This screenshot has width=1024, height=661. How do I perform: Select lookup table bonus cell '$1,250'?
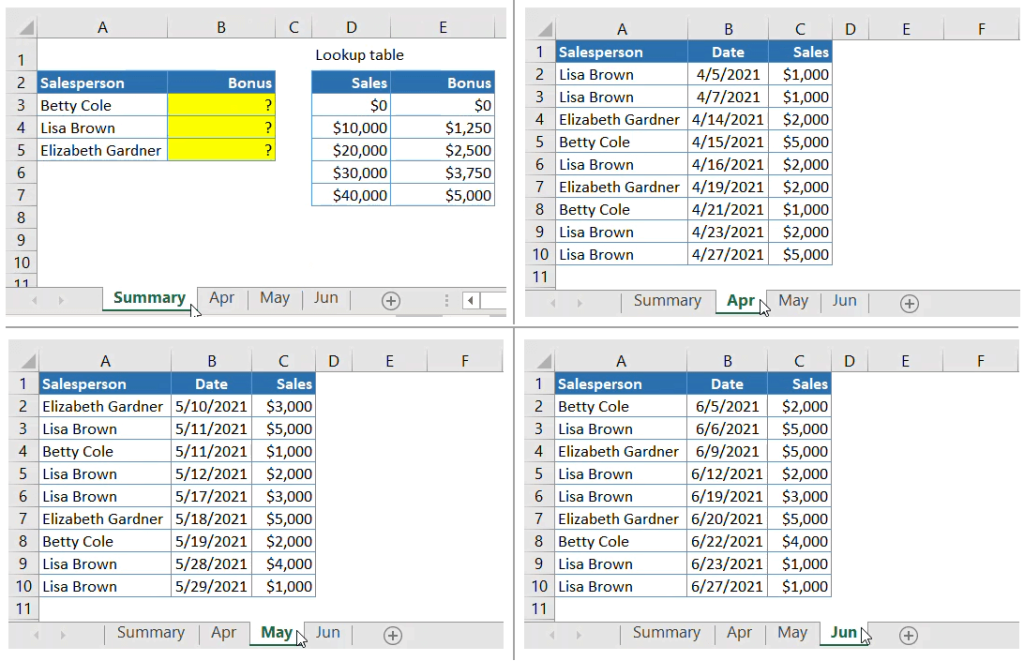pyautogui.click(x=443, y=127)
